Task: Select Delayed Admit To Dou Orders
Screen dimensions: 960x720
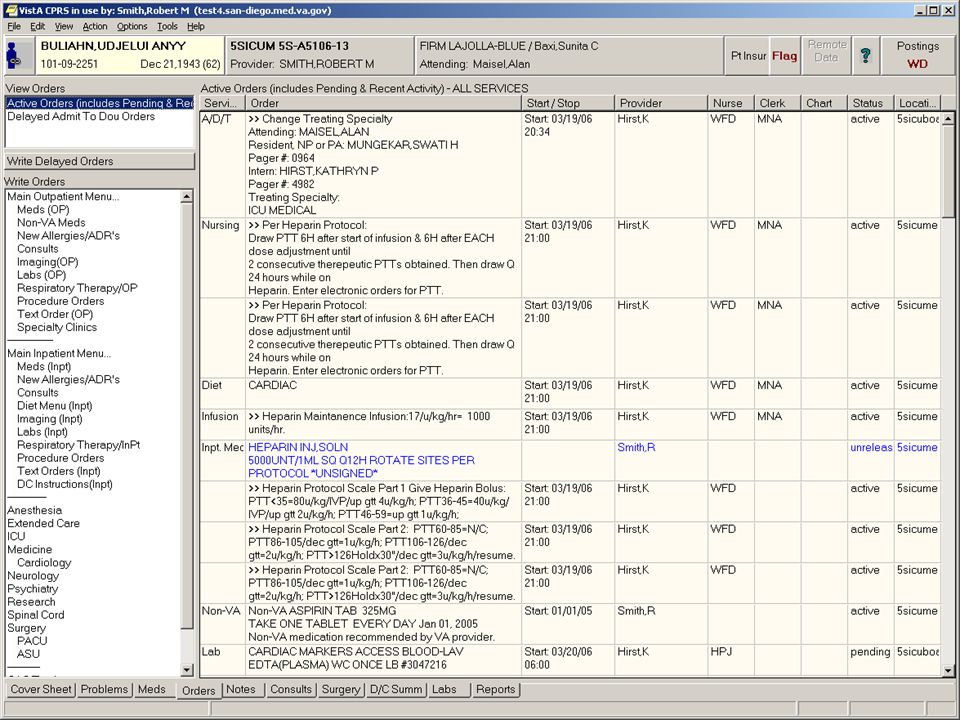Action: (81, 116)
